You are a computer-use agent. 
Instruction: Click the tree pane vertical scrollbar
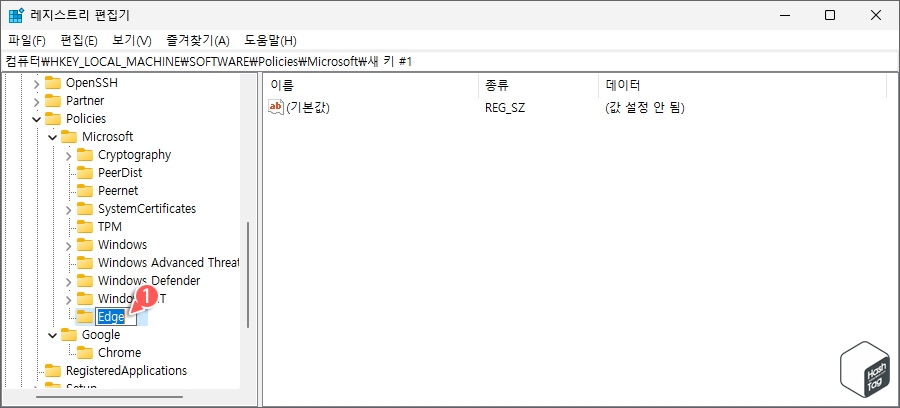click(248, 275)
